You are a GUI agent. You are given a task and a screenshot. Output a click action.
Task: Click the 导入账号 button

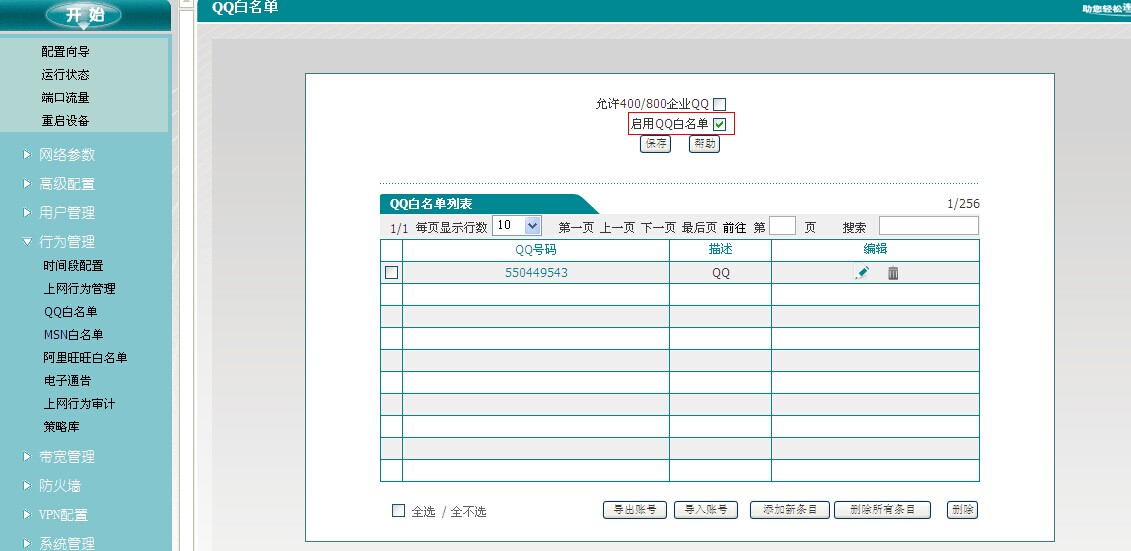tap(705, 510)
